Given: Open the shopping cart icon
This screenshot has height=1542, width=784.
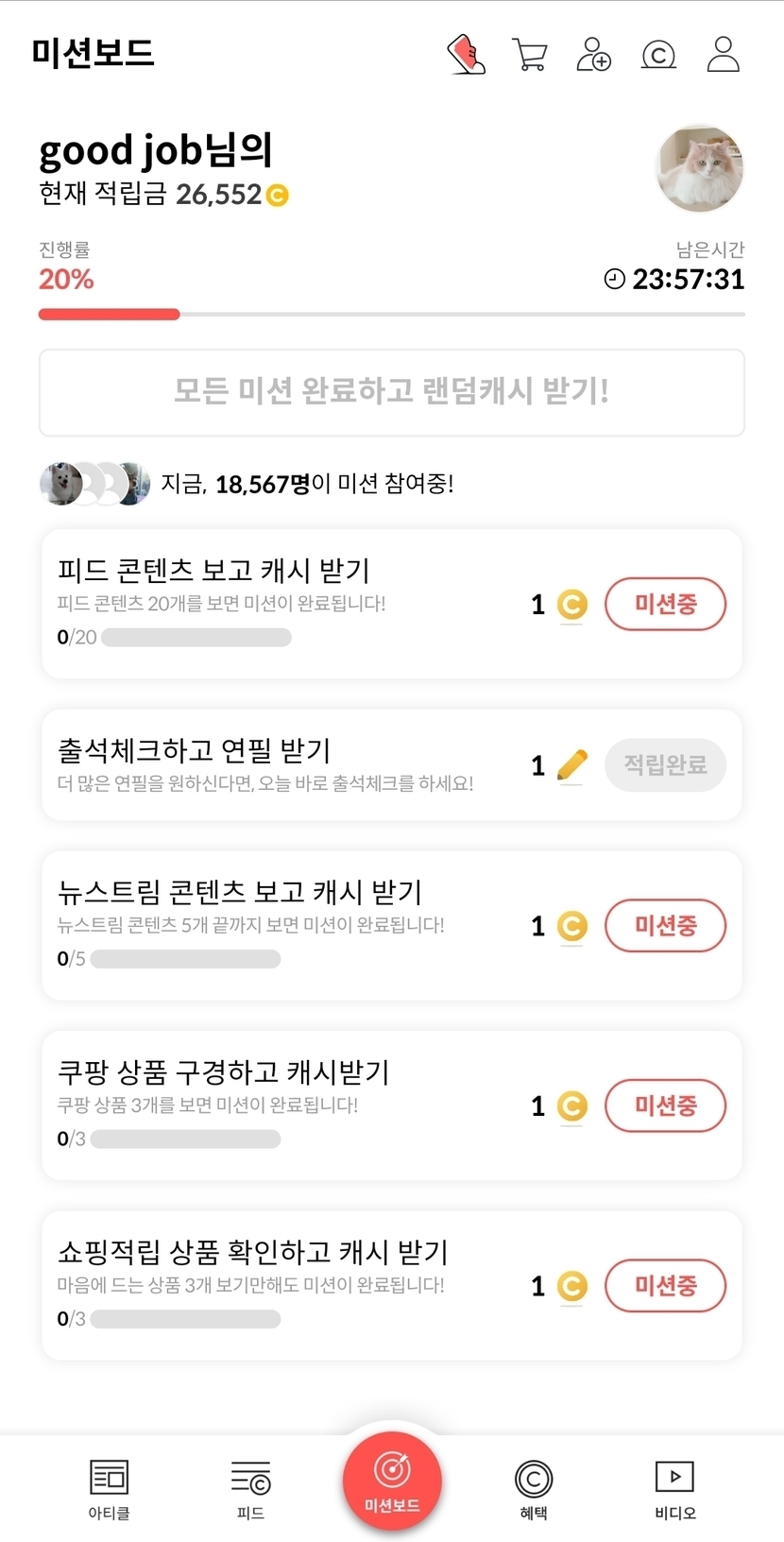Looking at the screenshot, I should pyautogui.click(x=530, y=55).
